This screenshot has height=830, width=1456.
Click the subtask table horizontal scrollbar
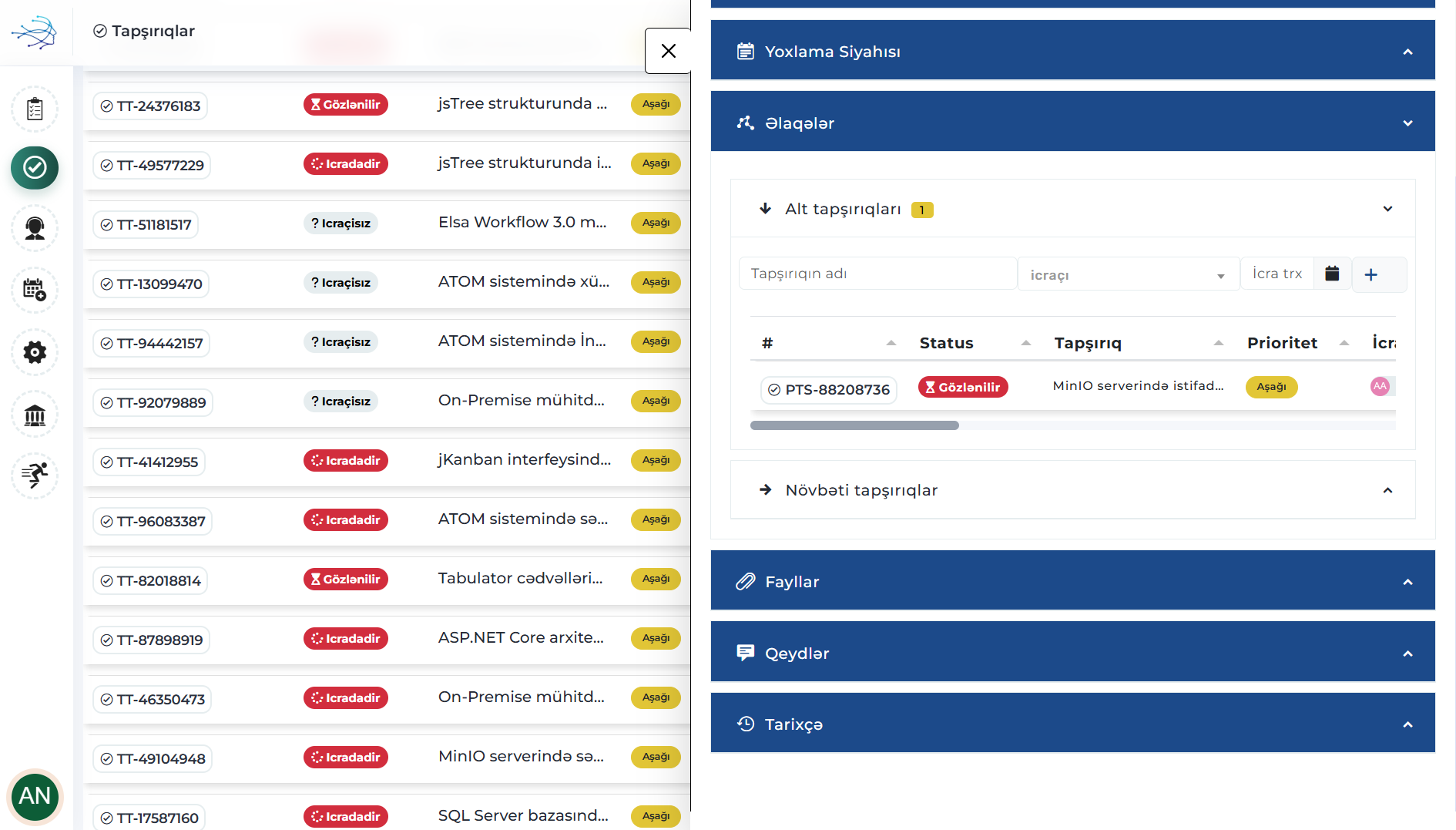click(854, 425)
